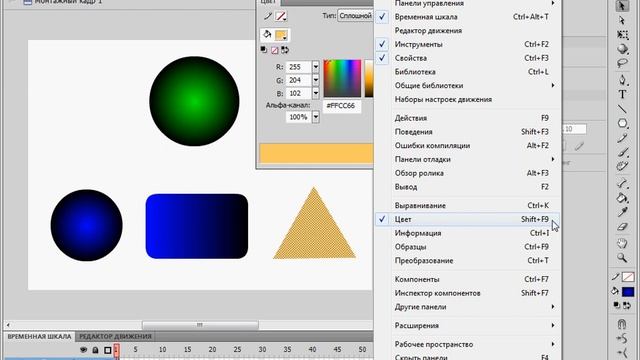Select the Paint Bucket tool in toolbar

[622, 198]
